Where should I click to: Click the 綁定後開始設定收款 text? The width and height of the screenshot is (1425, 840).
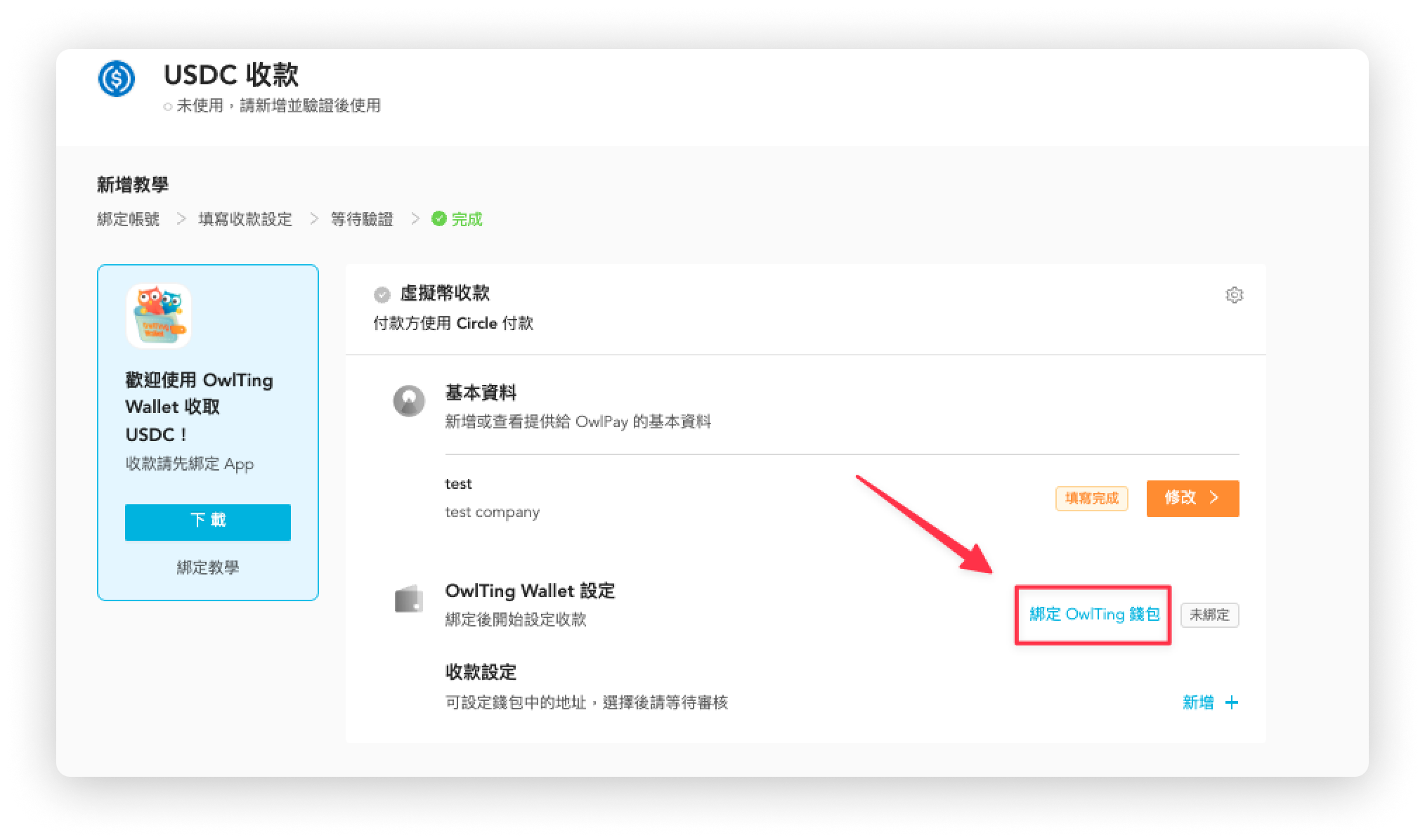pos(516,619)
